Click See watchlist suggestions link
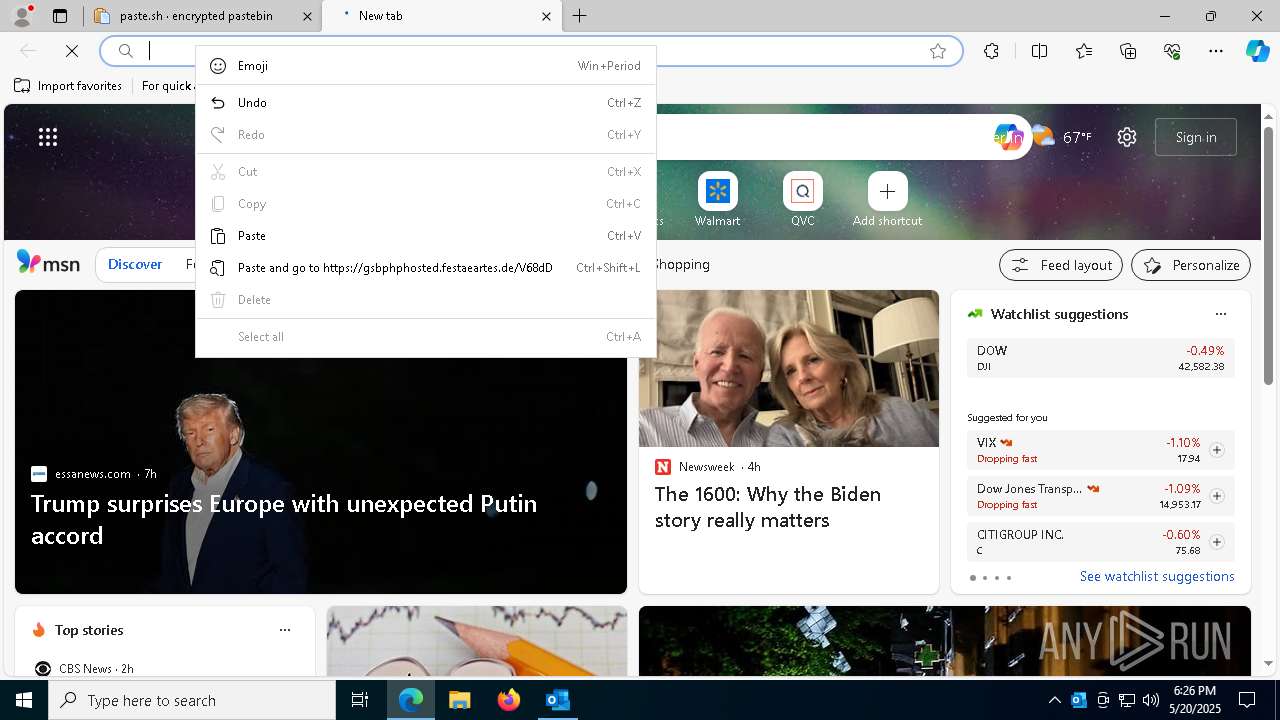The height and width of the screenshot is (720, 1280). [x=1157, y=577]
